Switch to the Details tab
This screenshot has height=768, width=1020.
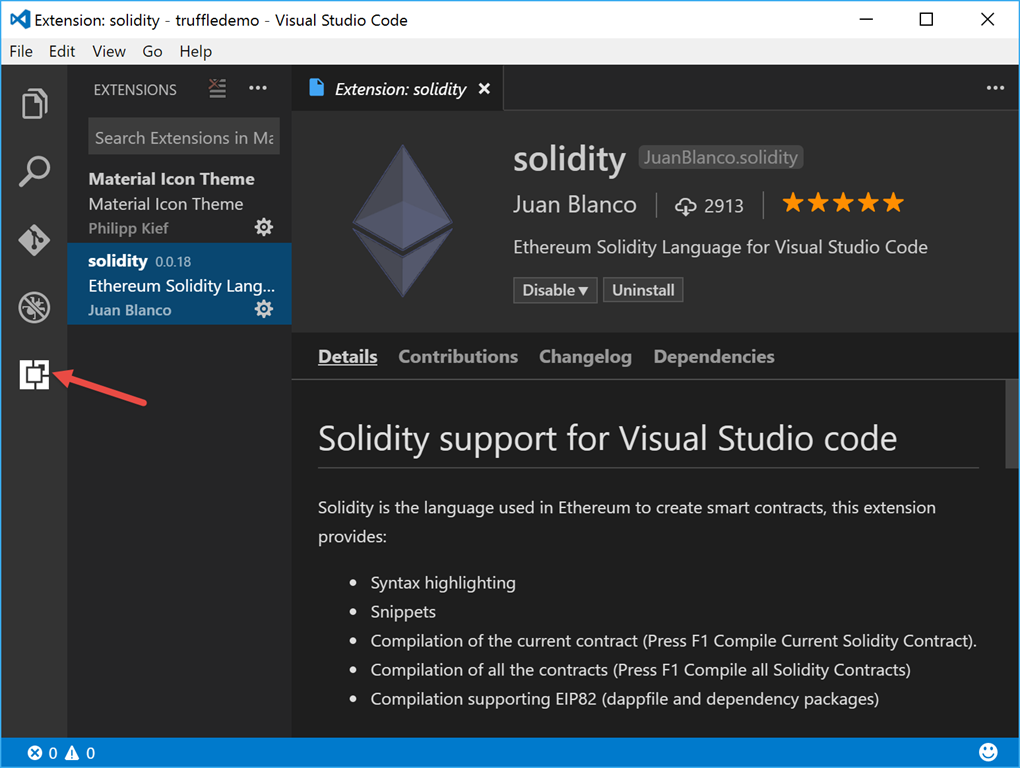click(347, 356)
